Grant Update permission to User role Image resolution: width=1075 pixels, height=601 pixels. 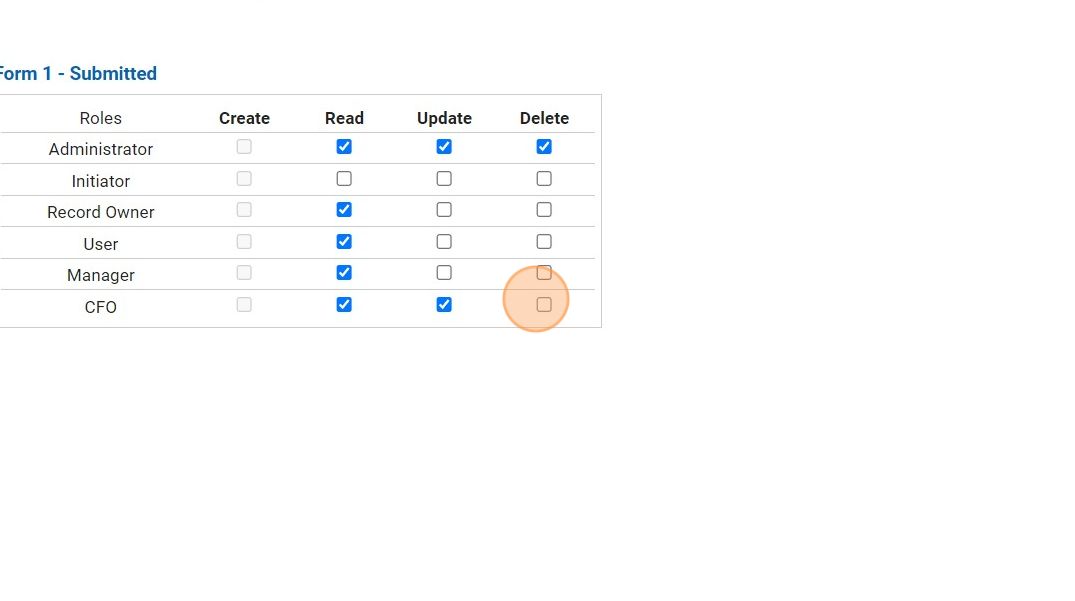pos(444,242)
